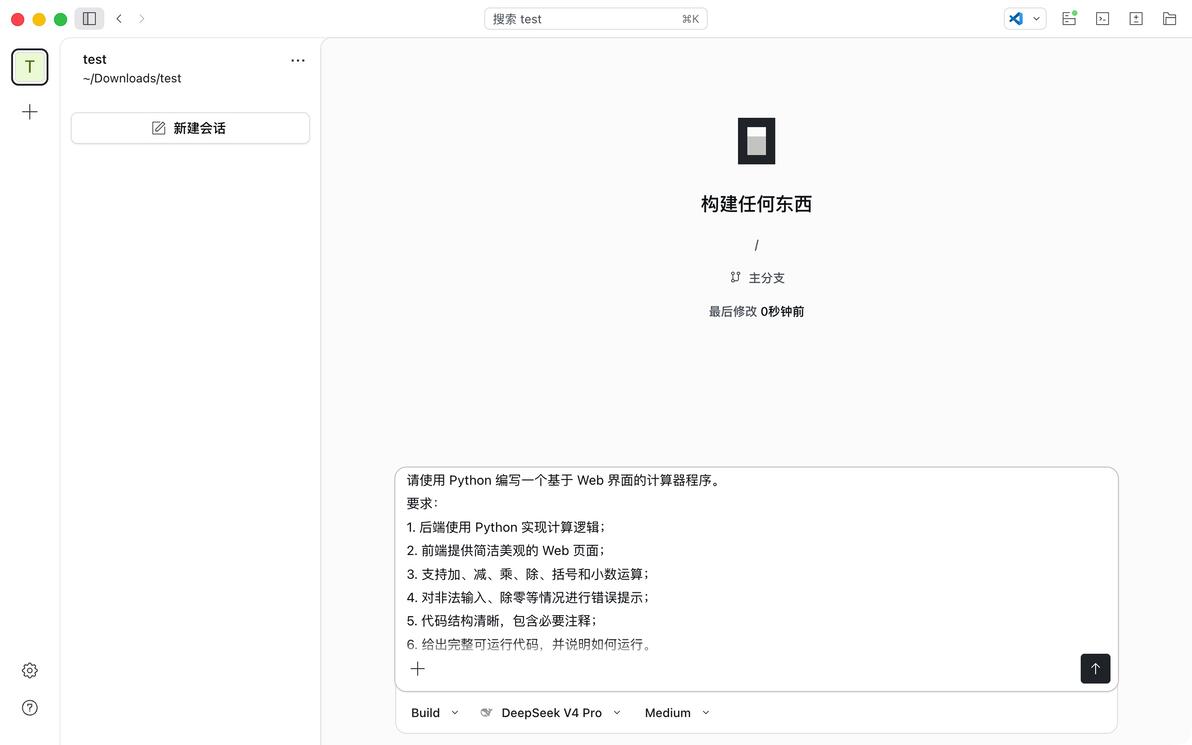Open settings gear in sidebar
This screenshot has width=1192, height=745.
pos(30,670)
